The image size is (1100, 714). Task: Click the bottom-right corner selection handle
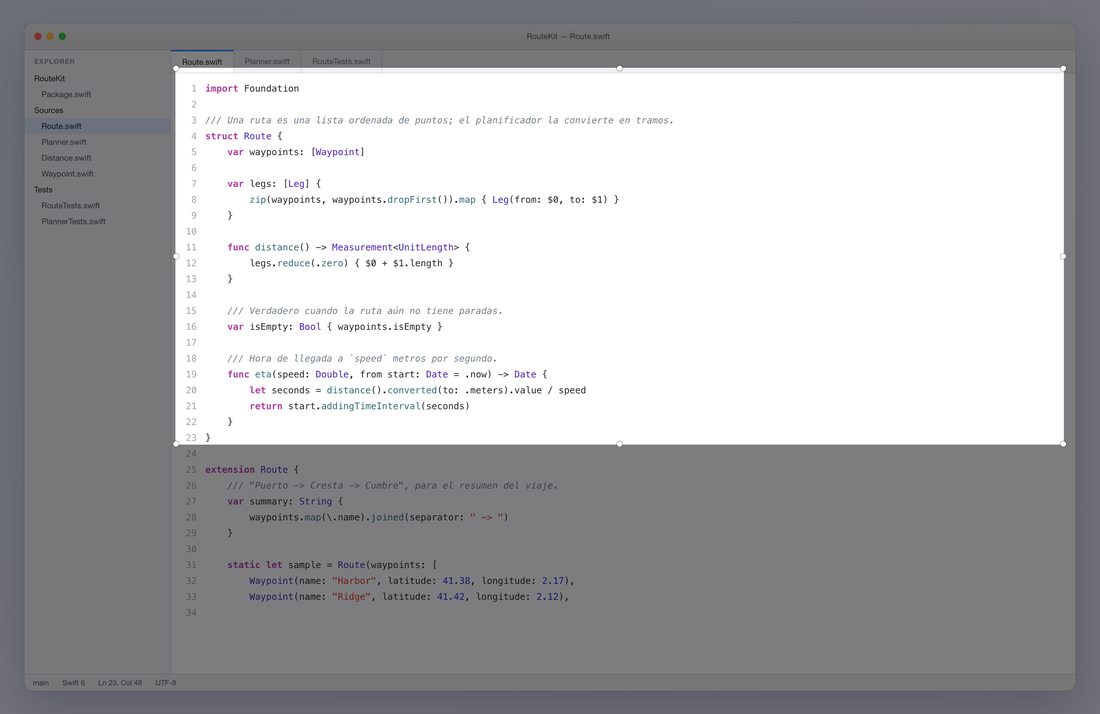1064,444
